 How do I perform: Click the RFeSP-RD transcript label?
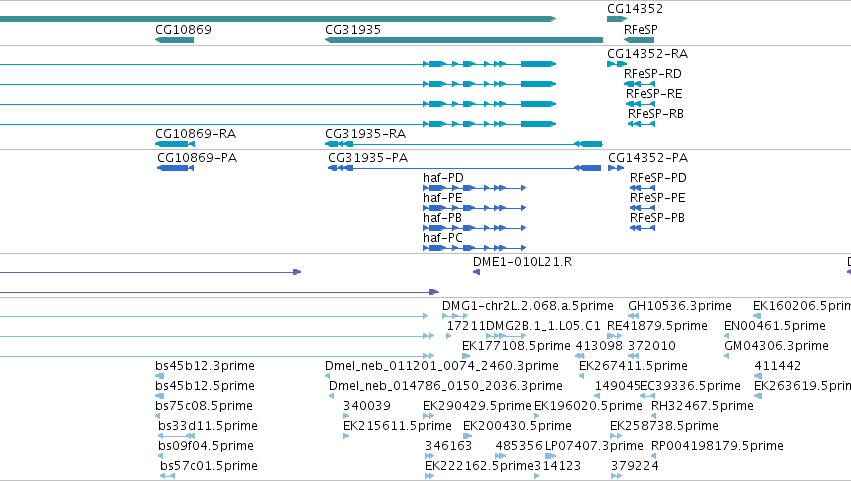point(652,74)
